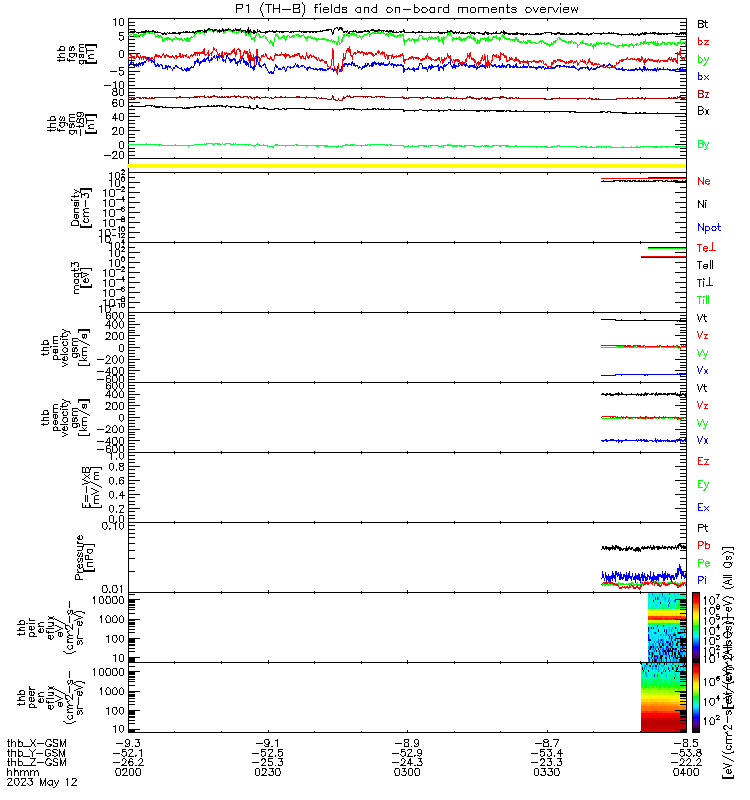Click the black "Tell" temperature legend
Image resolution: width=750 pixels, height=800 pixels.
[705, 265]
